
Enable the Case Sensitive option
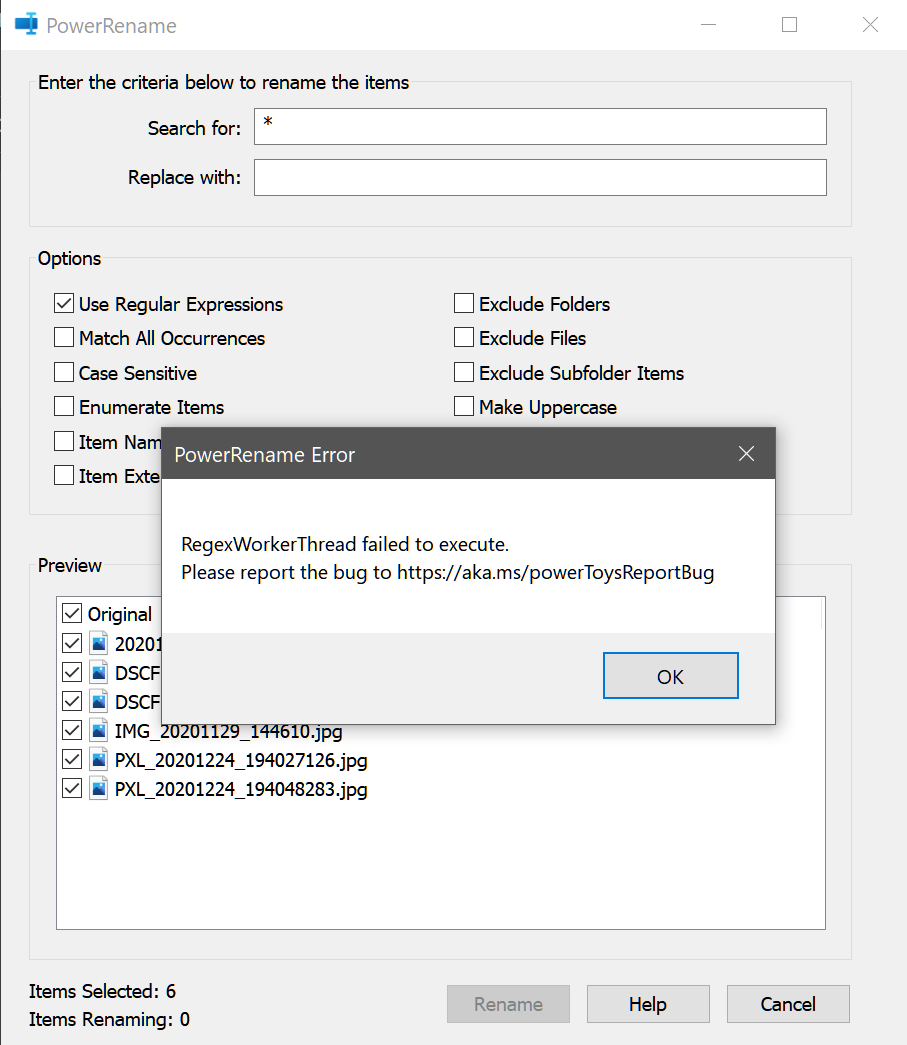pyautogui.click(x=64, y=373)
